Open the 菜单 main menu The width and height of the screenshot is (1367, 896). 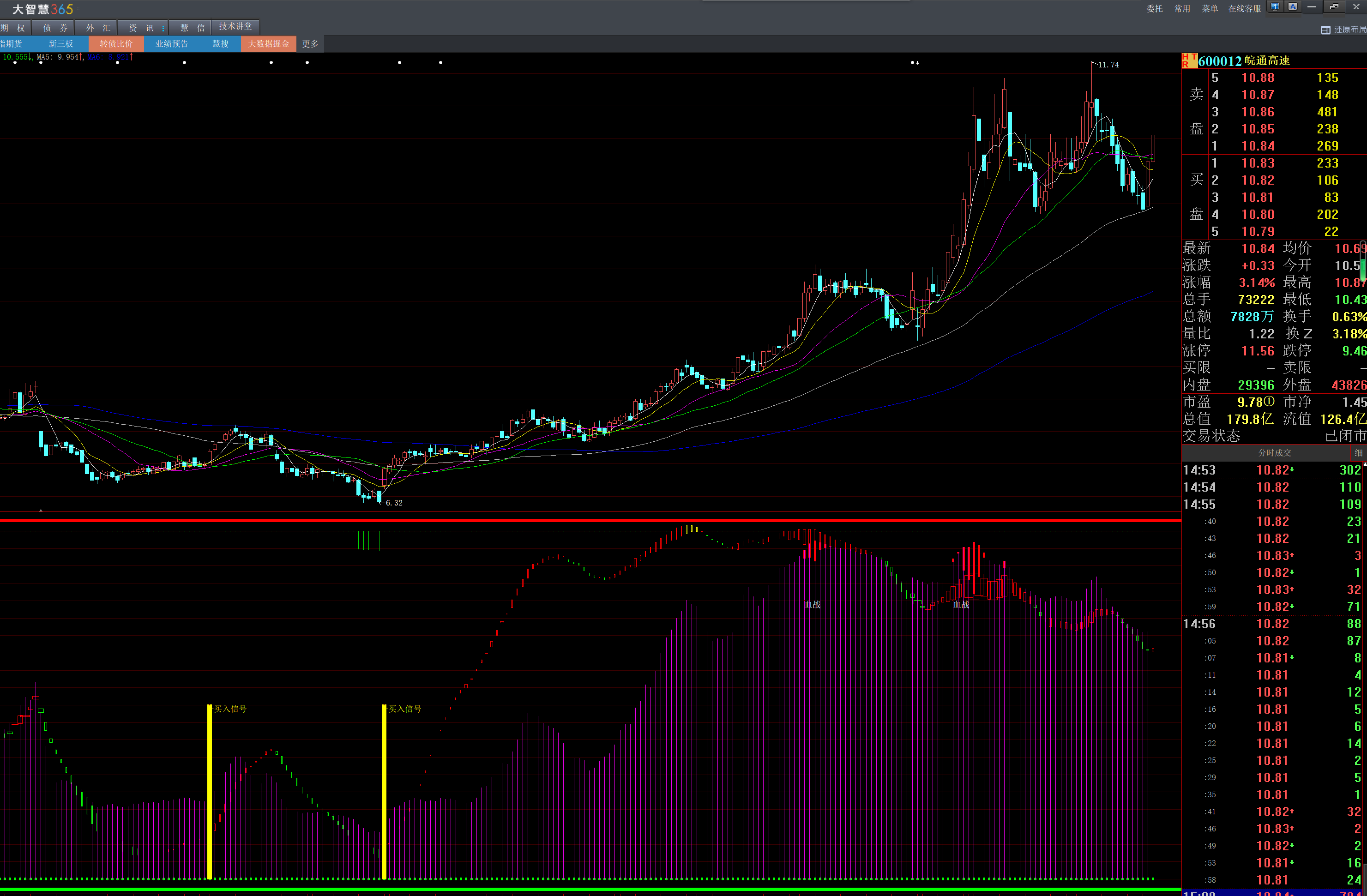pos(1210,9)
